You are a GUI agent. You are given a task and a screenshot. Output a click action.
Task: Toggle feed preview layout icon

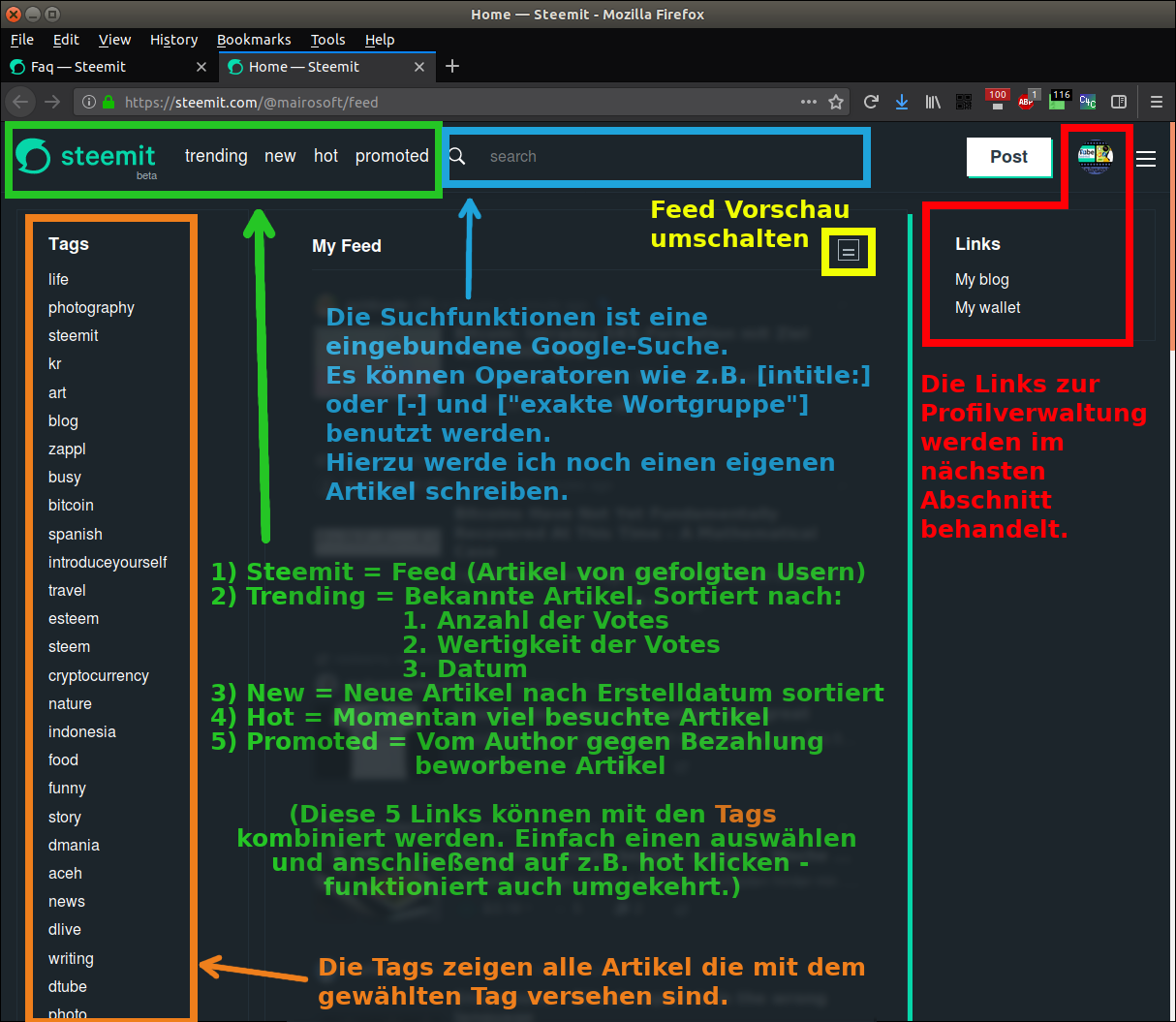tap(849, 251)
